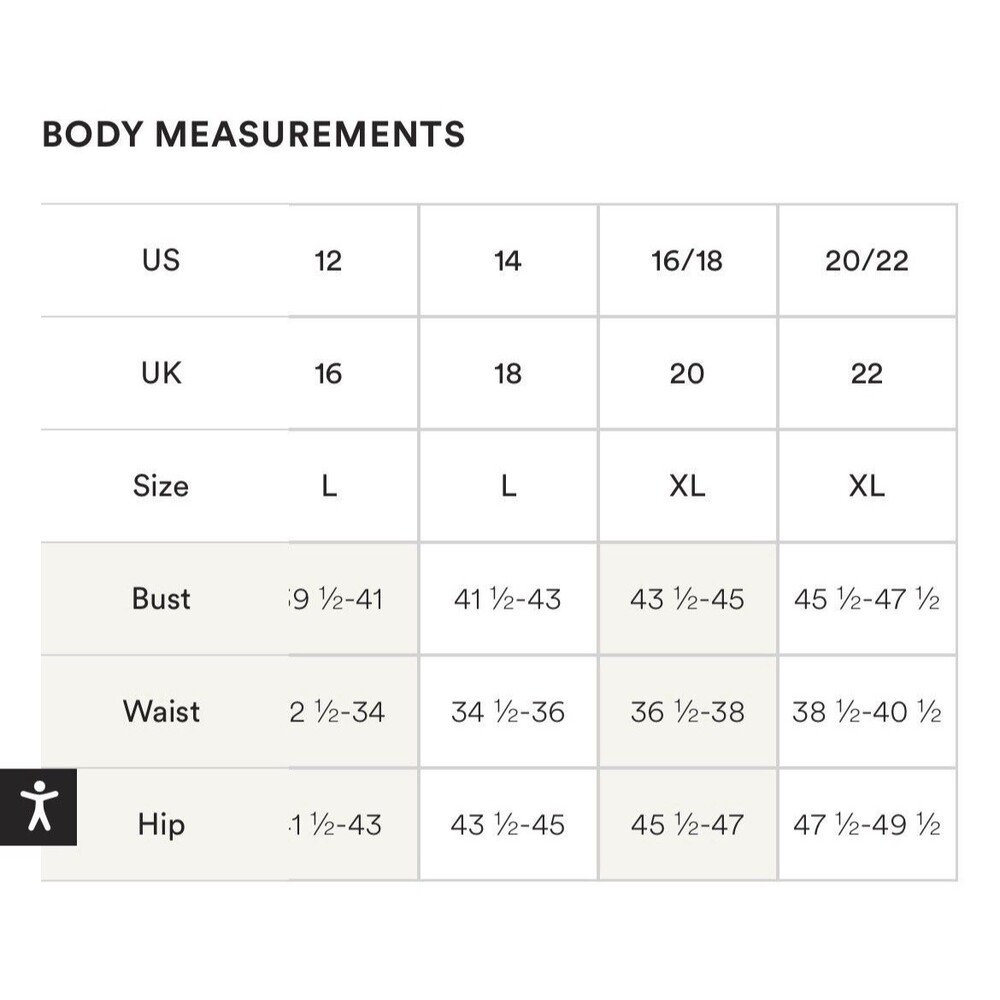
Task: Click the Bust row label
Action: (161, 599)
